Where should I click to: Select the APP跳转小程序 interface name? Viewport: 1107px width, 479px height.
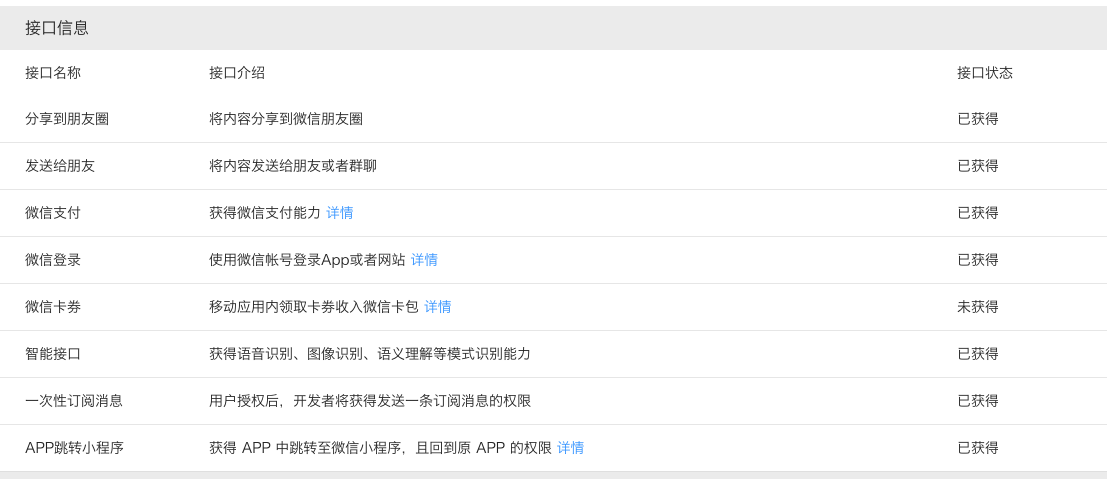tap(74, 448)
